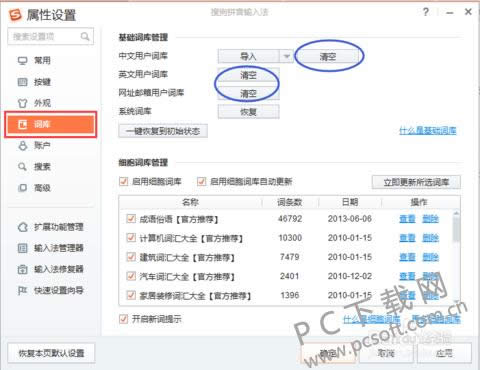Uncheck 计算机词汇大全 dictionary checkbox
The image size is (480, 370).
pyautogui.click(x=131, y=238)
